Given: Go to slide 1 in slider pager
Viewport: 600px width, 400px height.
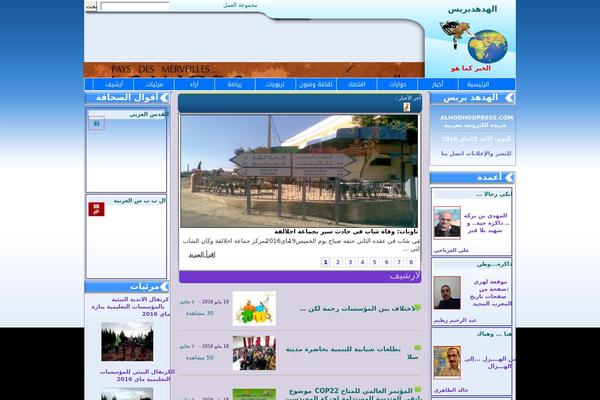Looking at the screenshot, I should coord(326,262).
